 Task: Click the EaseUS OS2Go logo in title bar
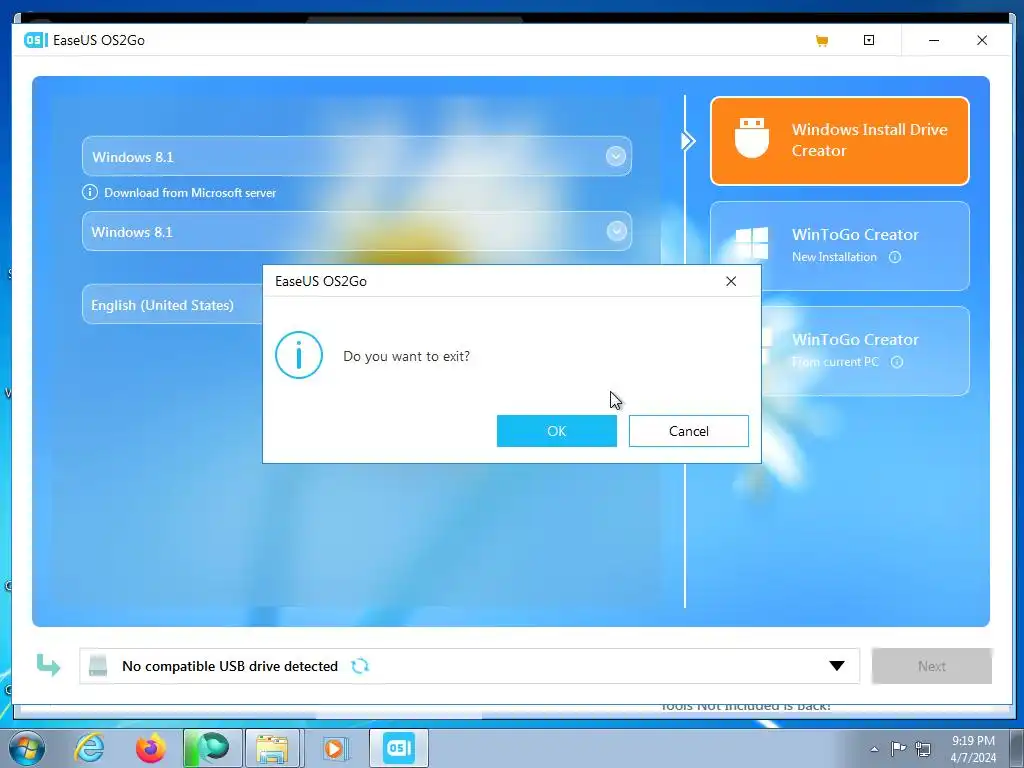(36, 40)
